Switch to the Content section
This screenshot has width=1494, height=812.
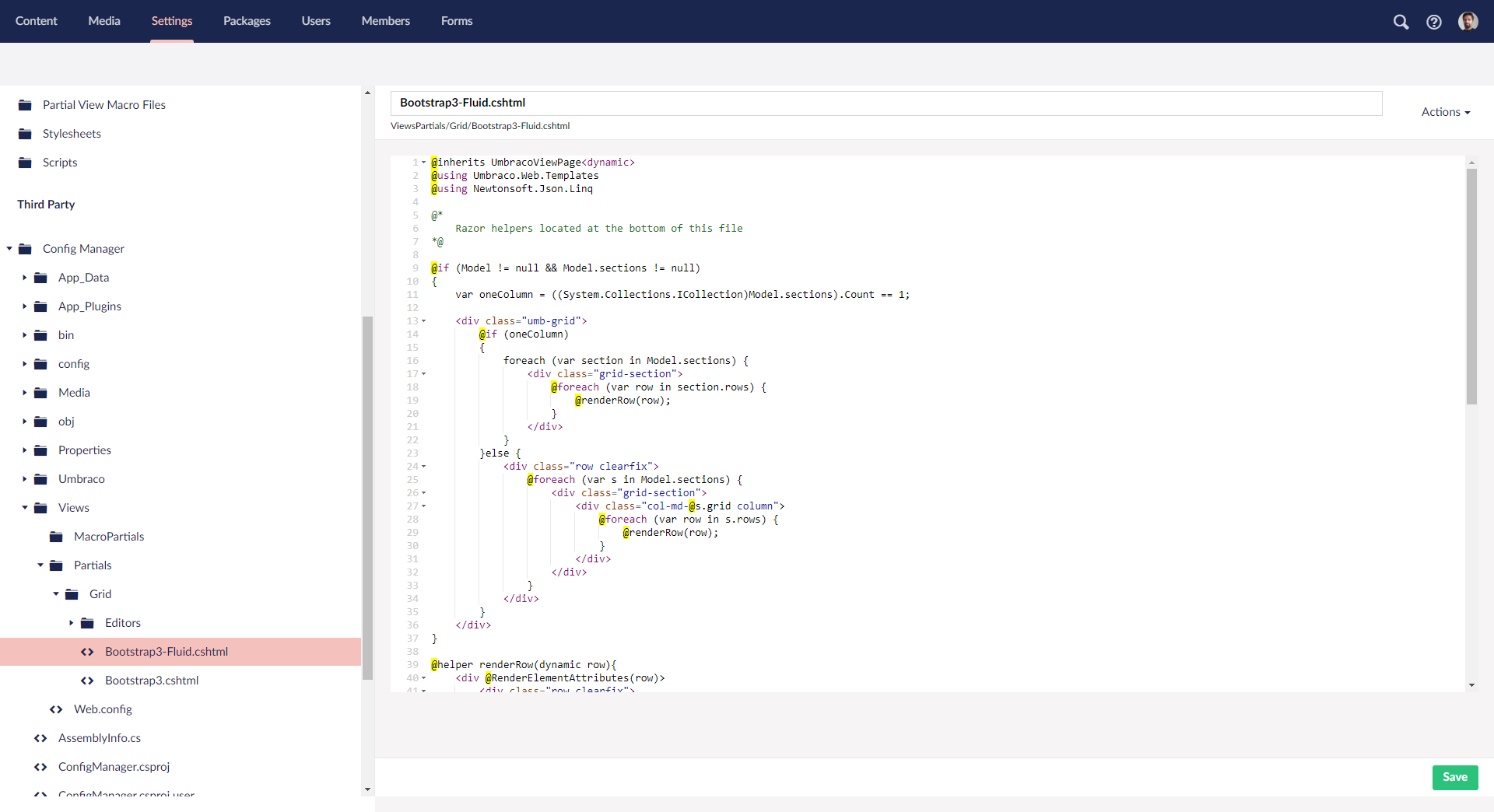[x=36, y=21]
